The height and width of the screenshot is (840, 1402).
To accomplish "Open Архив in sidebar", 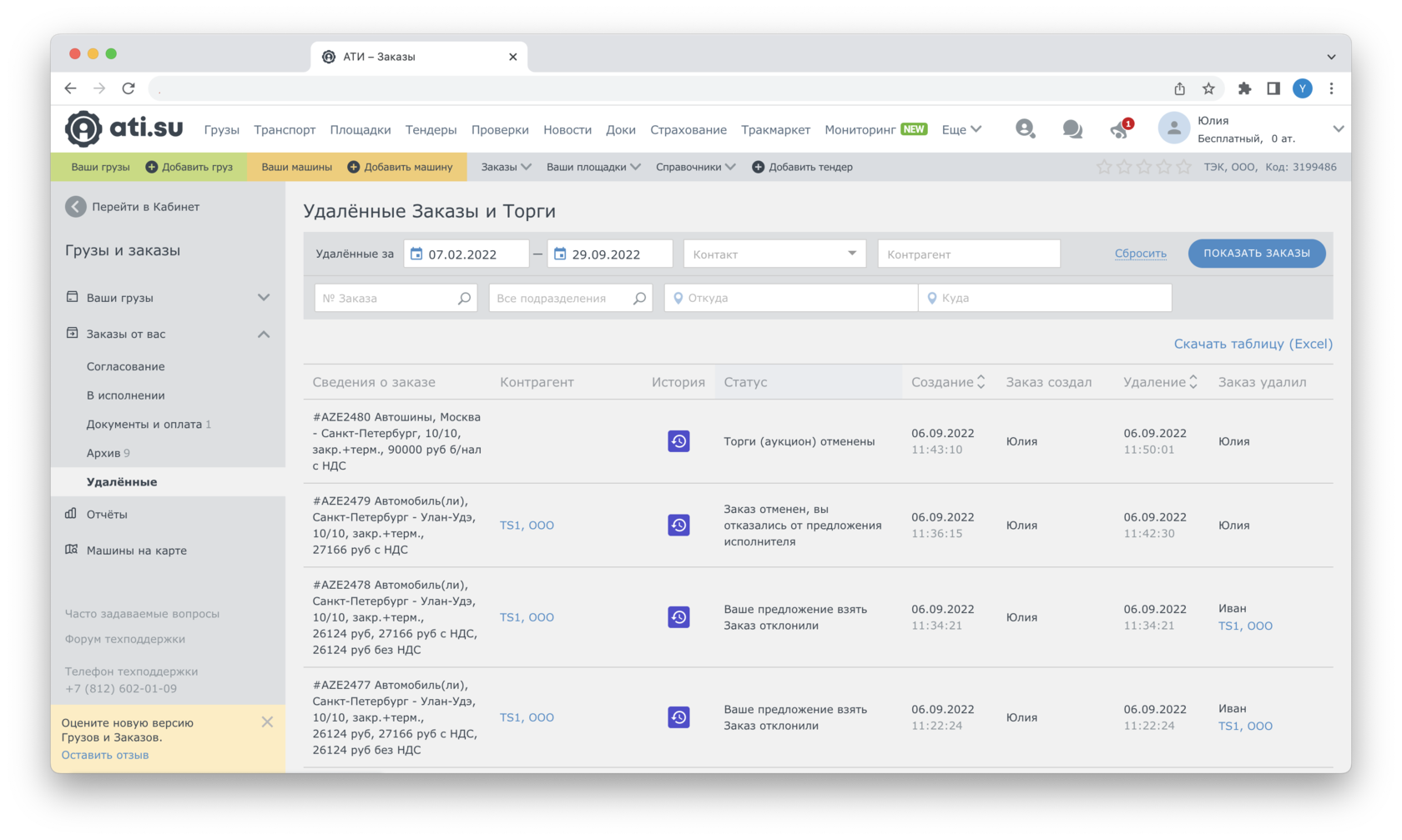I will [108, 453].
